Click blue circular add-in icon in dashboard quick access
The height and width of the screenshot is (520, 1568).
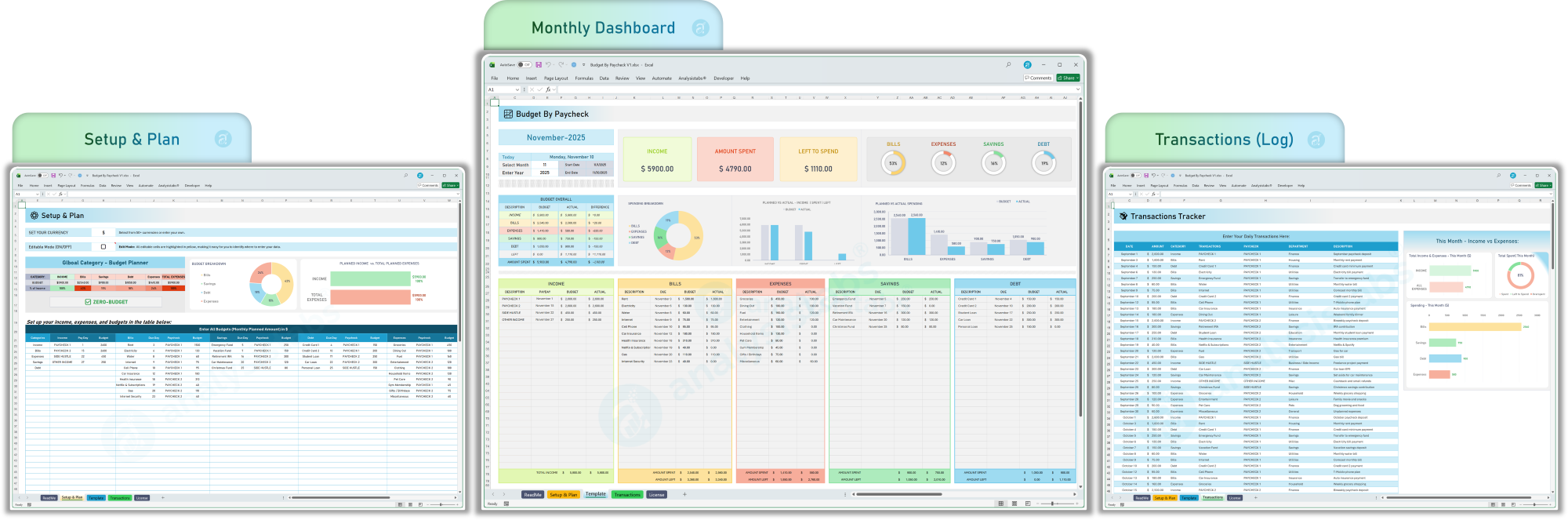tap(574, 65)
